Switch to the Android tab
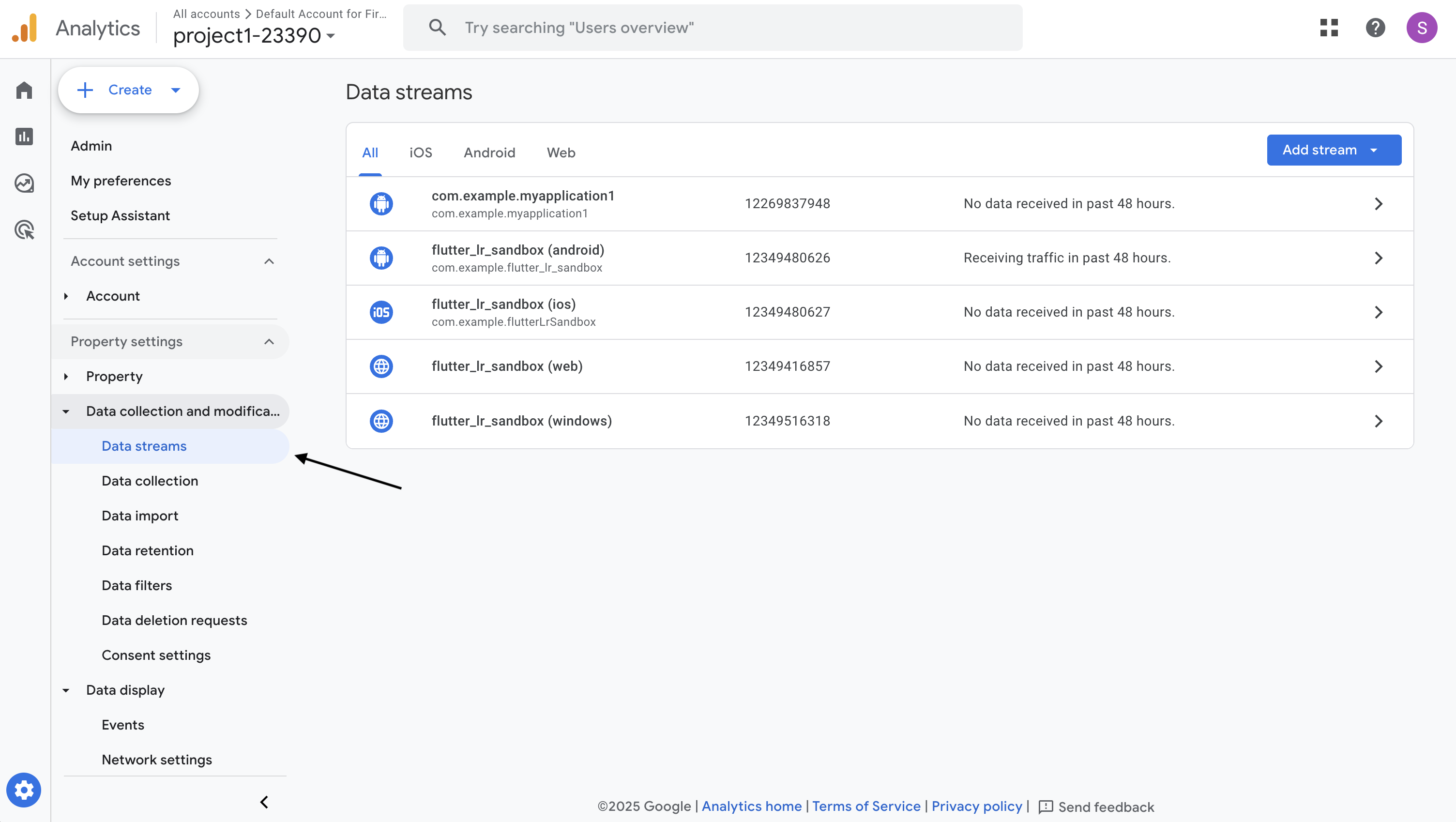Image resolution: width=1456 pixels, height=822 pixels. coord(489,152)
